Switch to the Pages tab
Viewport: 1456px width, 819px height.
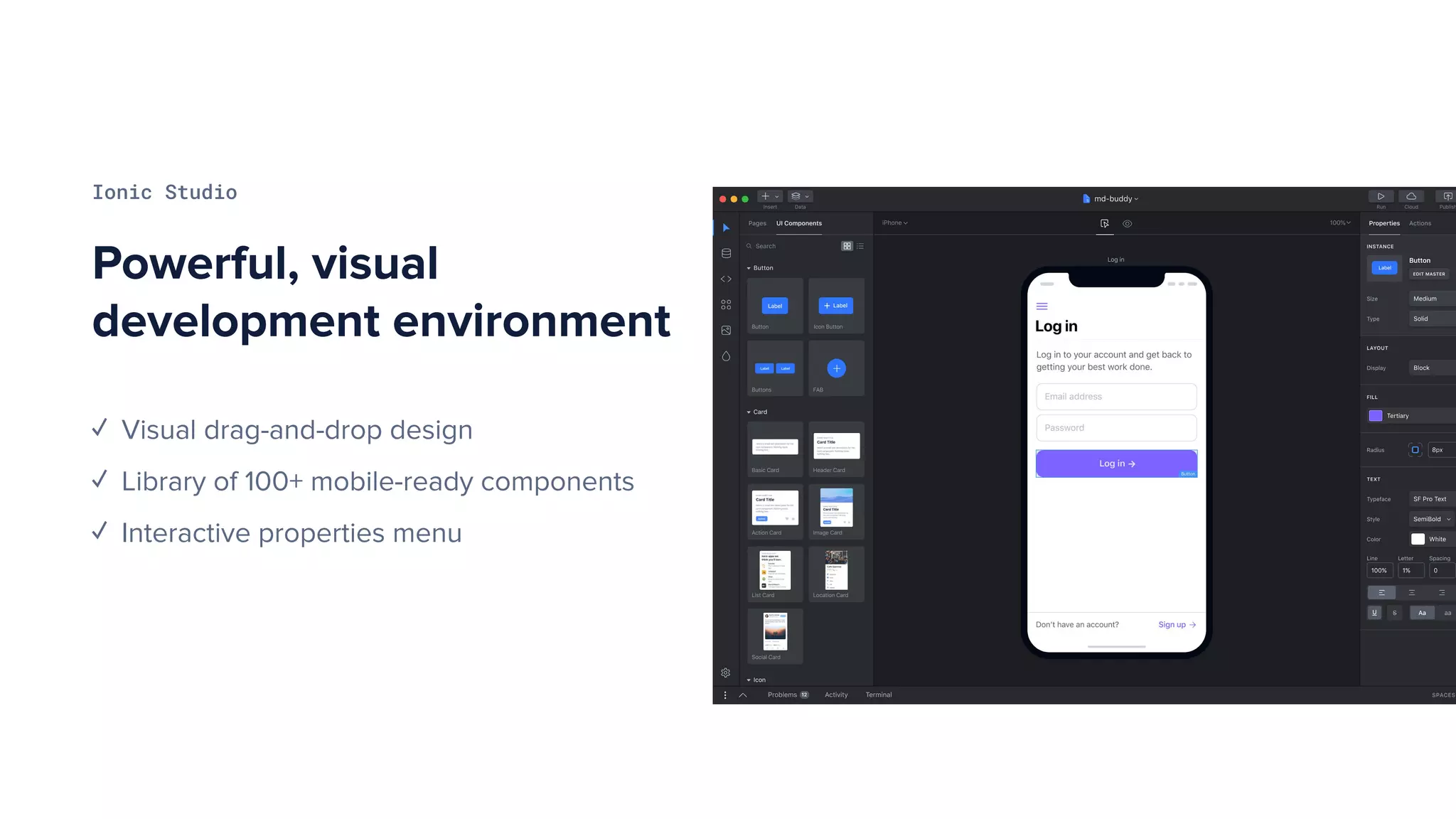tap(757, 223)
